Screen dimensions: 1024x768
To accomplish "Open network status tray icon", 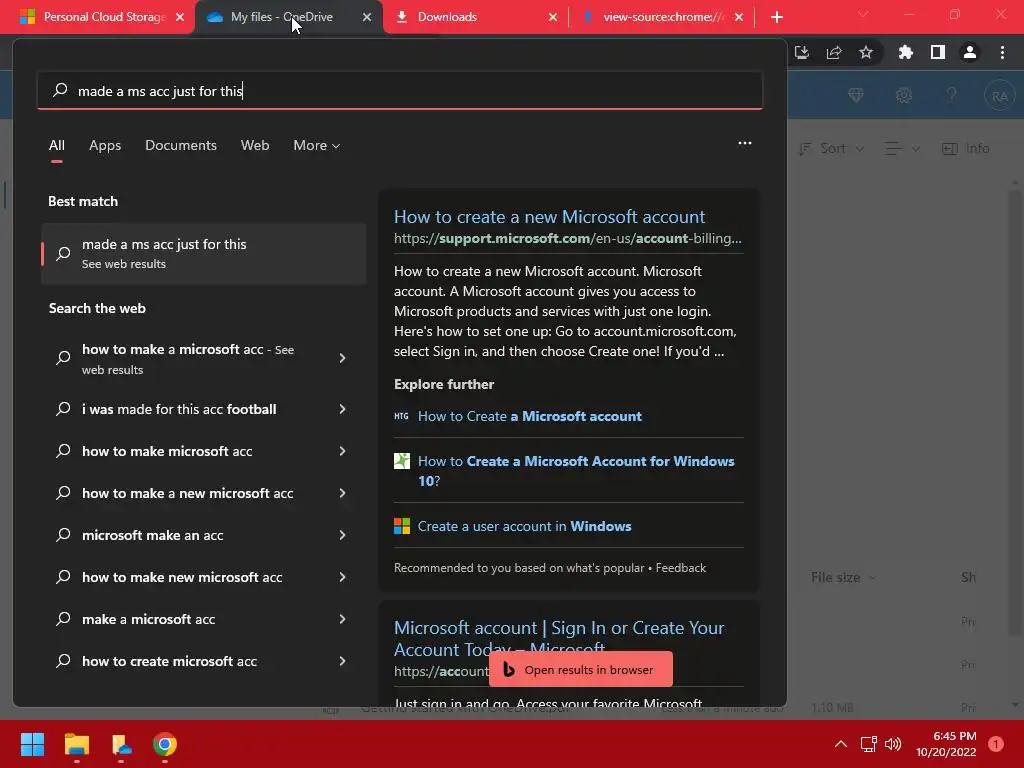I will click(x=868, y=744).
